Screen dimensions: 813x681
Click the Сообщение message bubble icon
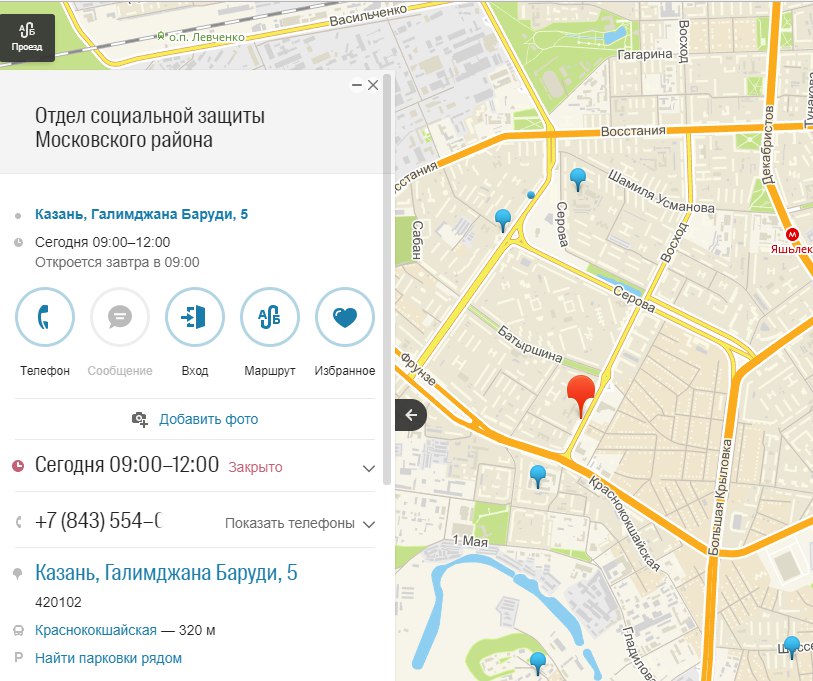119,317
